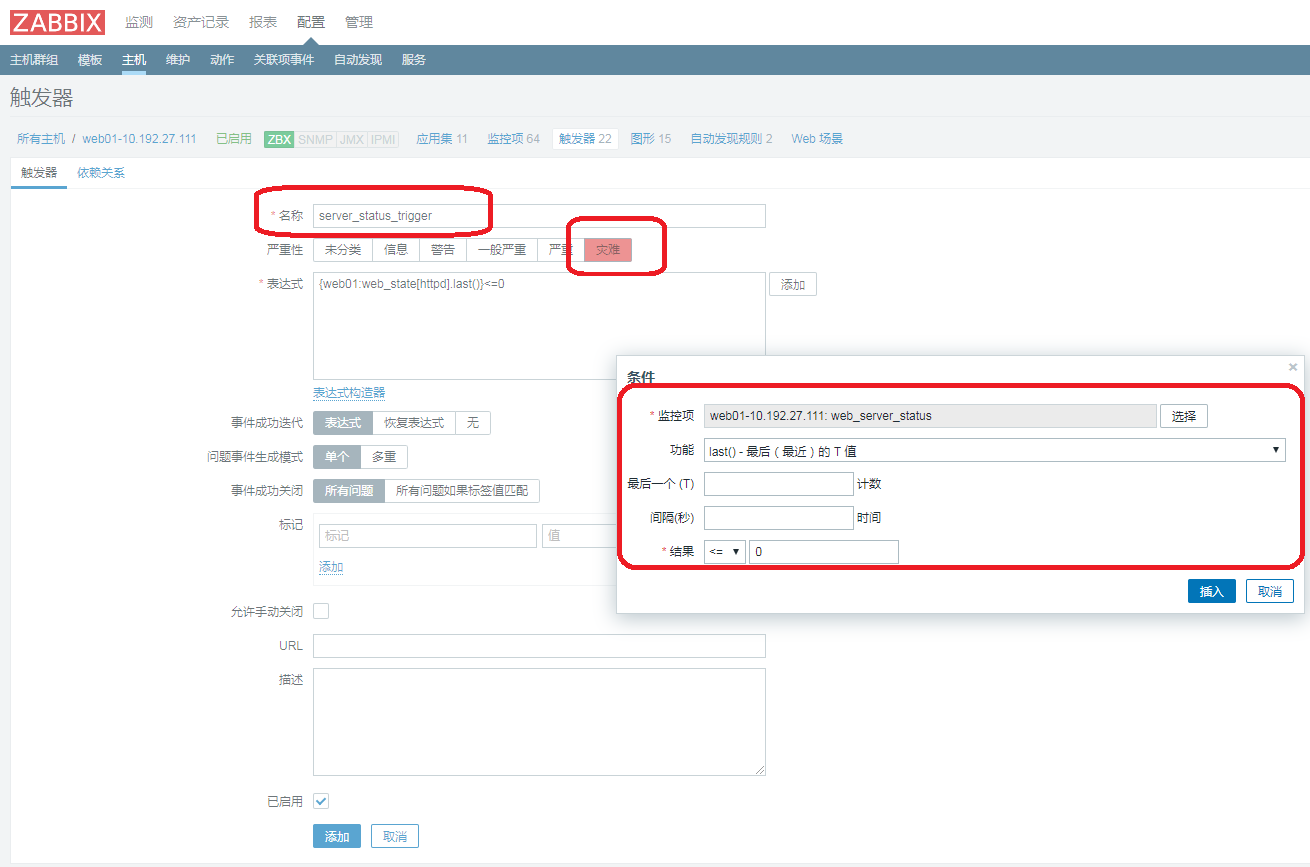This screenshot has width=1310, height=867.
Task: Select 恢复表达式 for 事件成功迭代
Action: click(x=414, y=423)
